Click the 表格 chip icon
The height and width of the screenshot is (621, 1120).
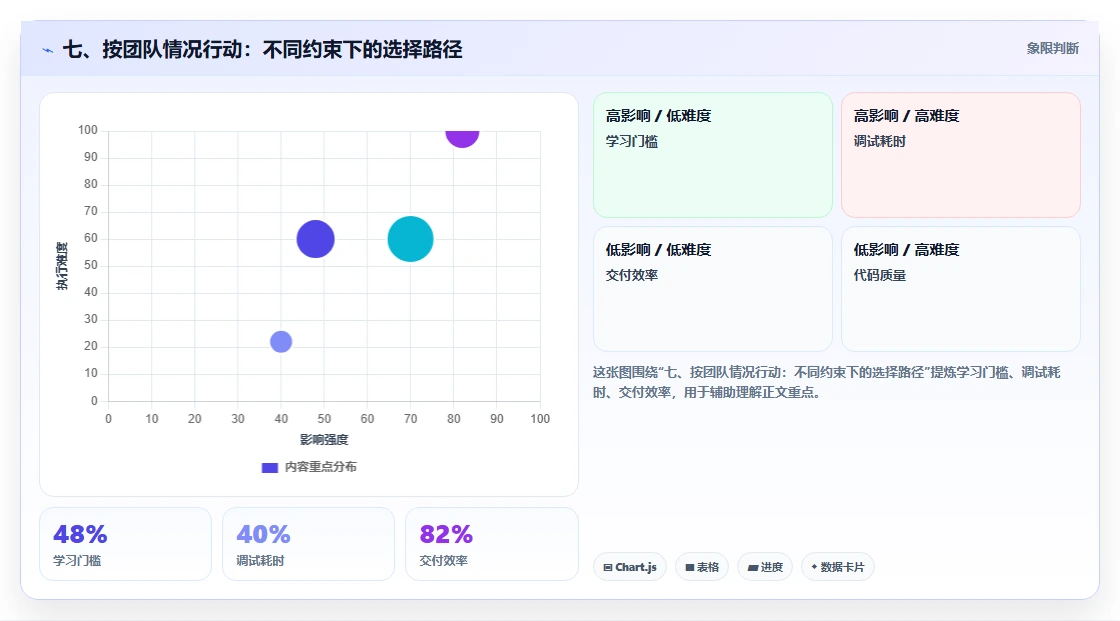coord(690,567)
